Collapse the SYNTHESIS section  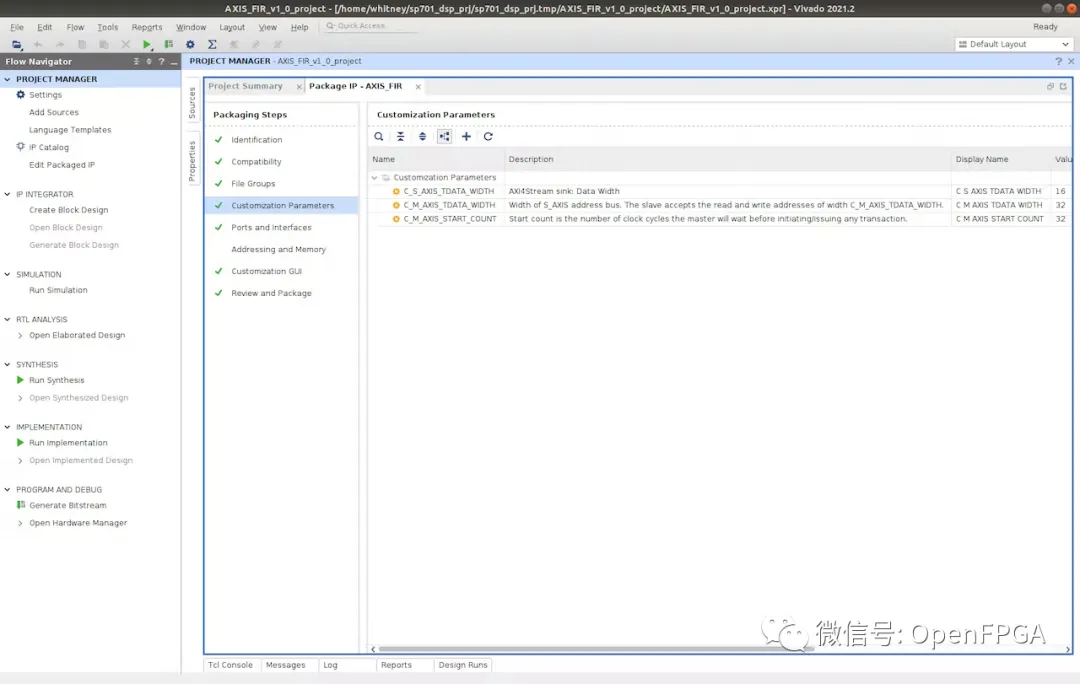coord(8,364)
